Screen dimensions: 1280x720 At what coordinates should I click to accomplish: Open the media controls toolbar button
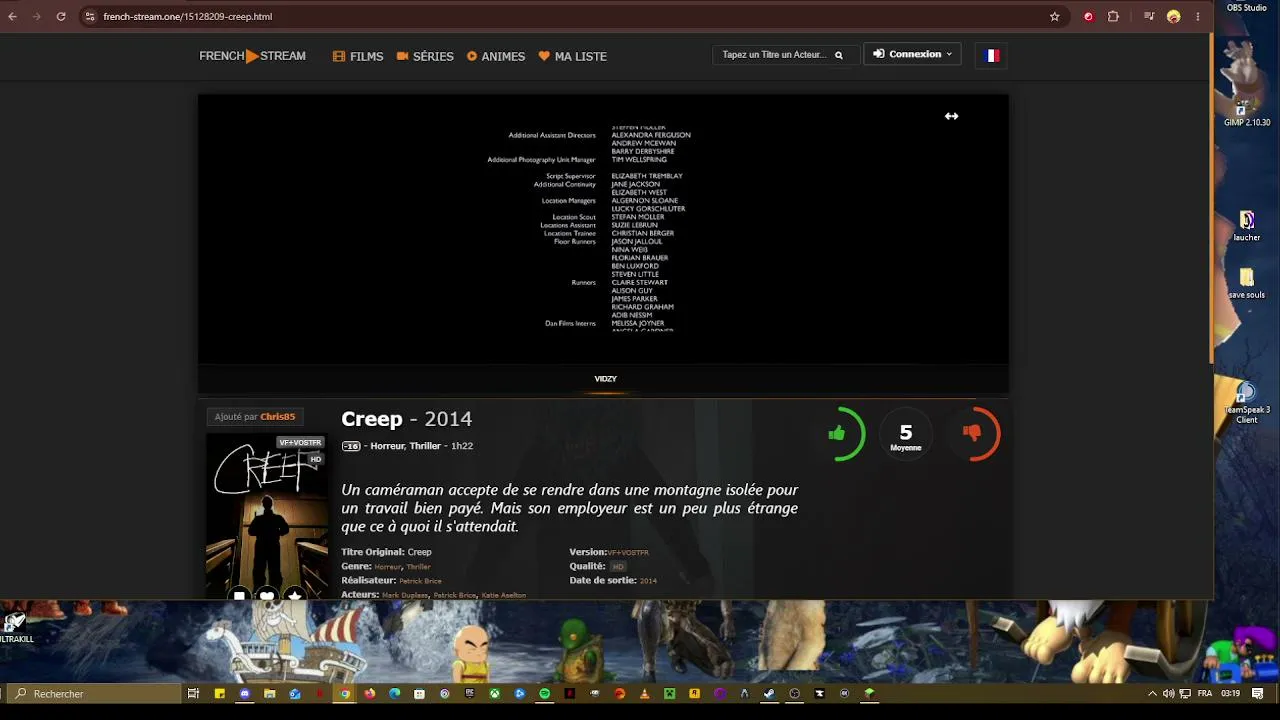[1149, 17]
